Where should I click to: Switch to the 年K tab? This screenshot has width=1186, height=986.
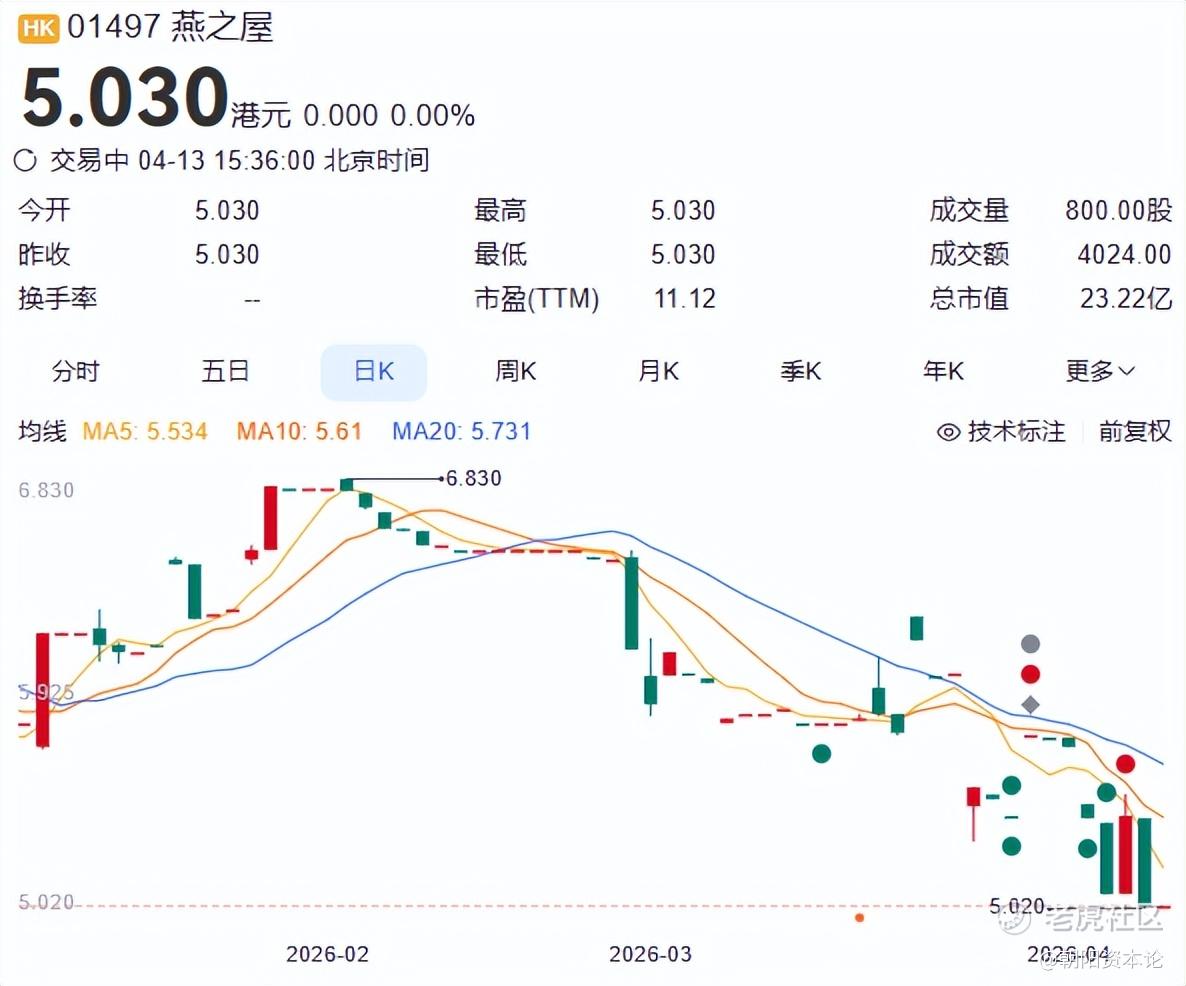(x=943, y=372)
